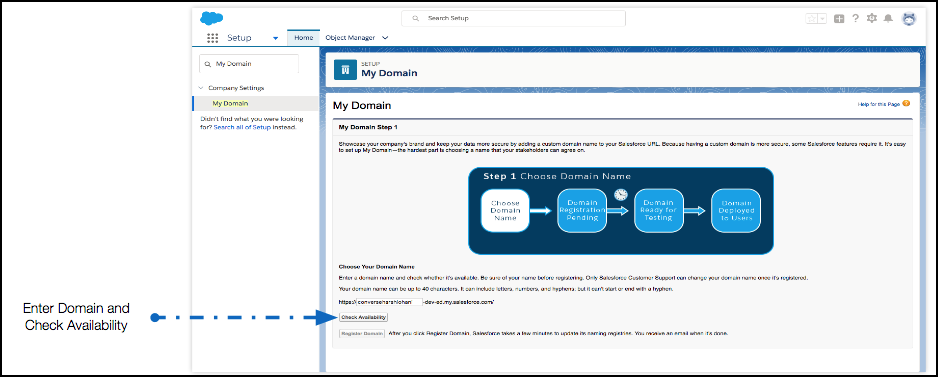Click the Register Domain button
The height and width of the screenshot is (377, 938).
361,333
